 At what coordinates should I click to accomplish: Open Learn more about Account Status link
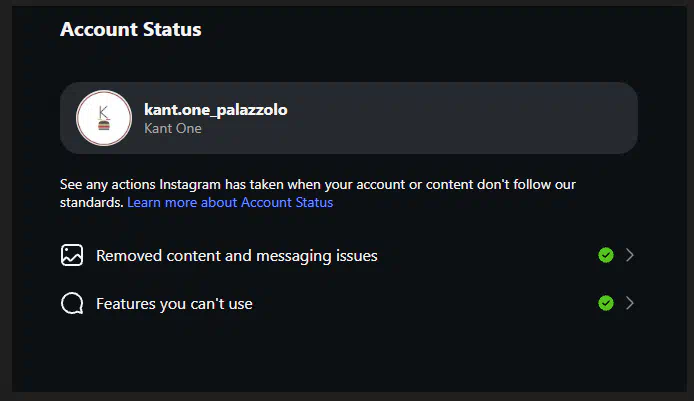tap(230, 202)
